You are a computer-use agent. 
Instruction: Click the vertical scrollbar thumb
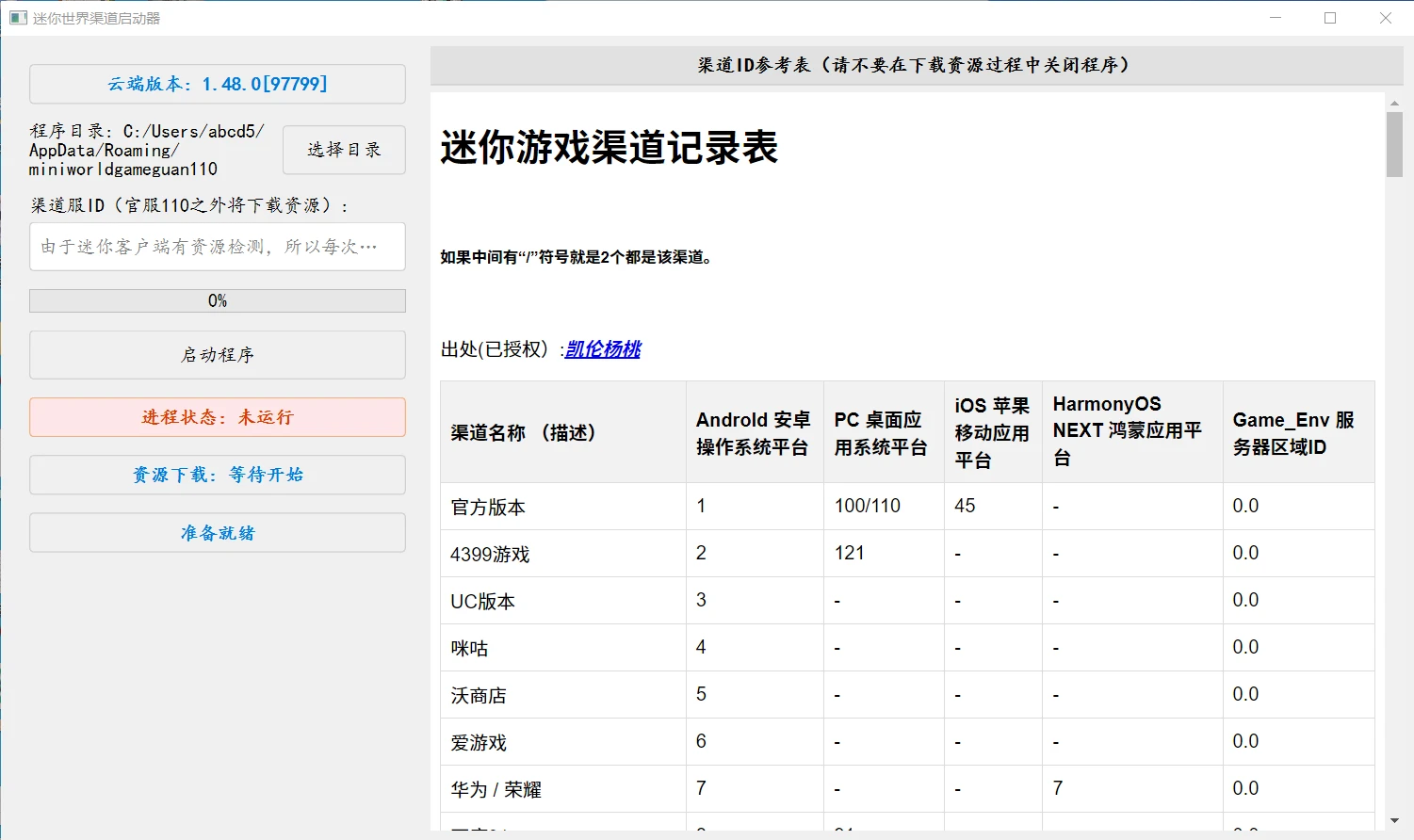1394,144
